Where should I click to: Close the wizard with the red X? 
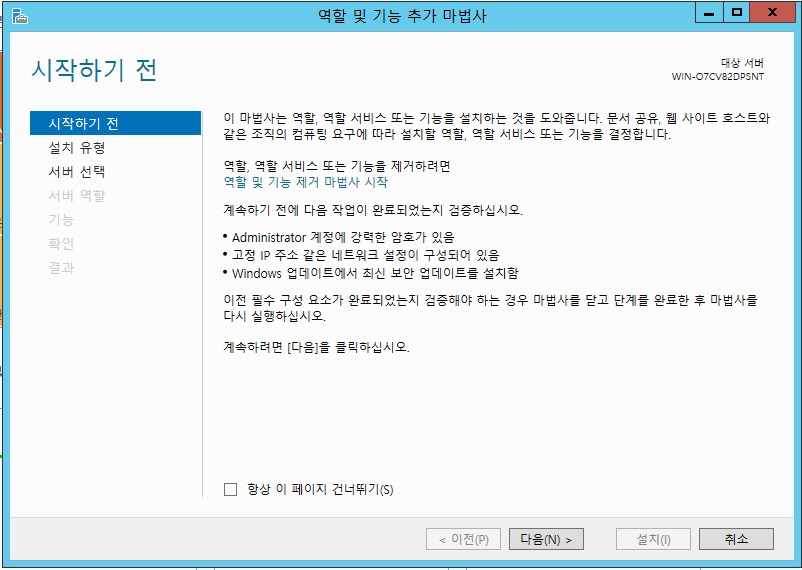(774, 13)
